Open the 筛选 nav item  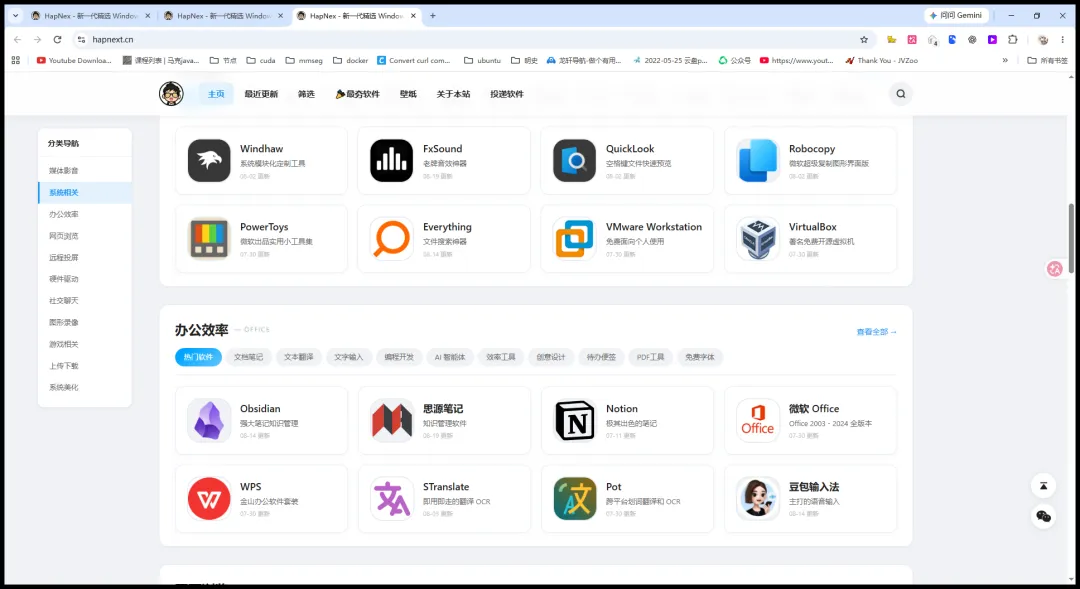point(307,94)
